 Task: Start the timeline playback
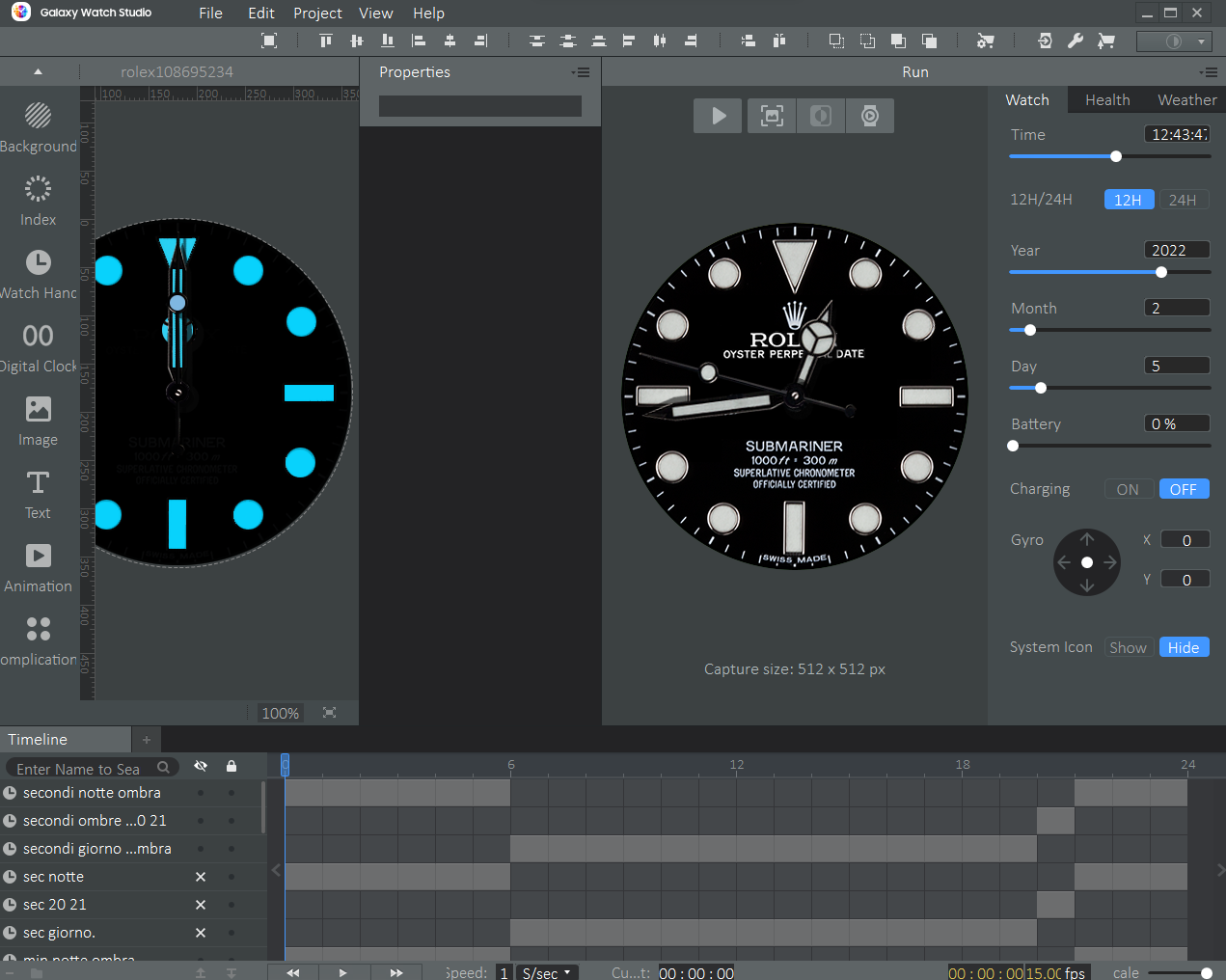pyautogui.click(x=343, y=972)
